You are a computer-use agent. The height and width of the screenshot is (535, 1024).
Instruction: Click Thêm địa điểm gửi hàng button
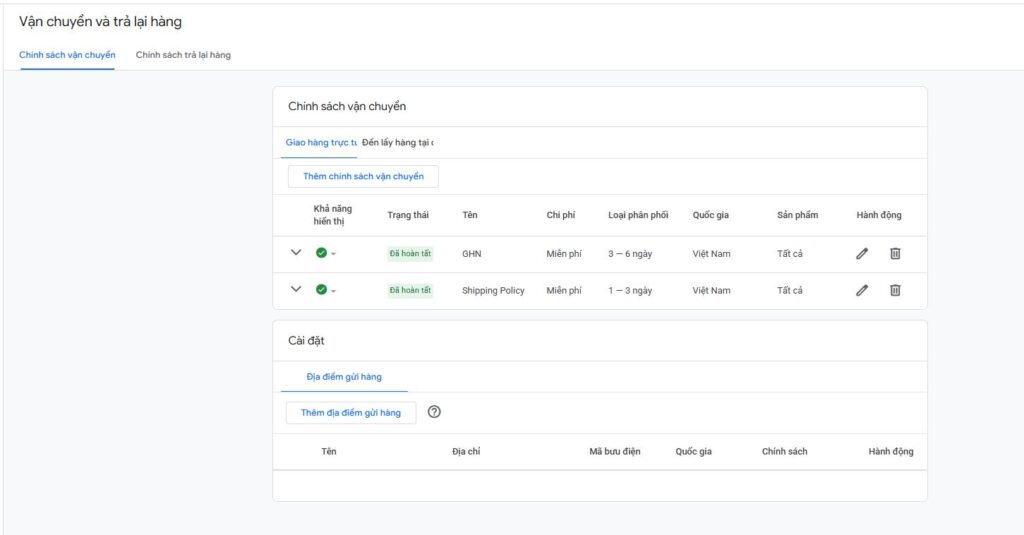pyautogui.click(x=351, y=413)
